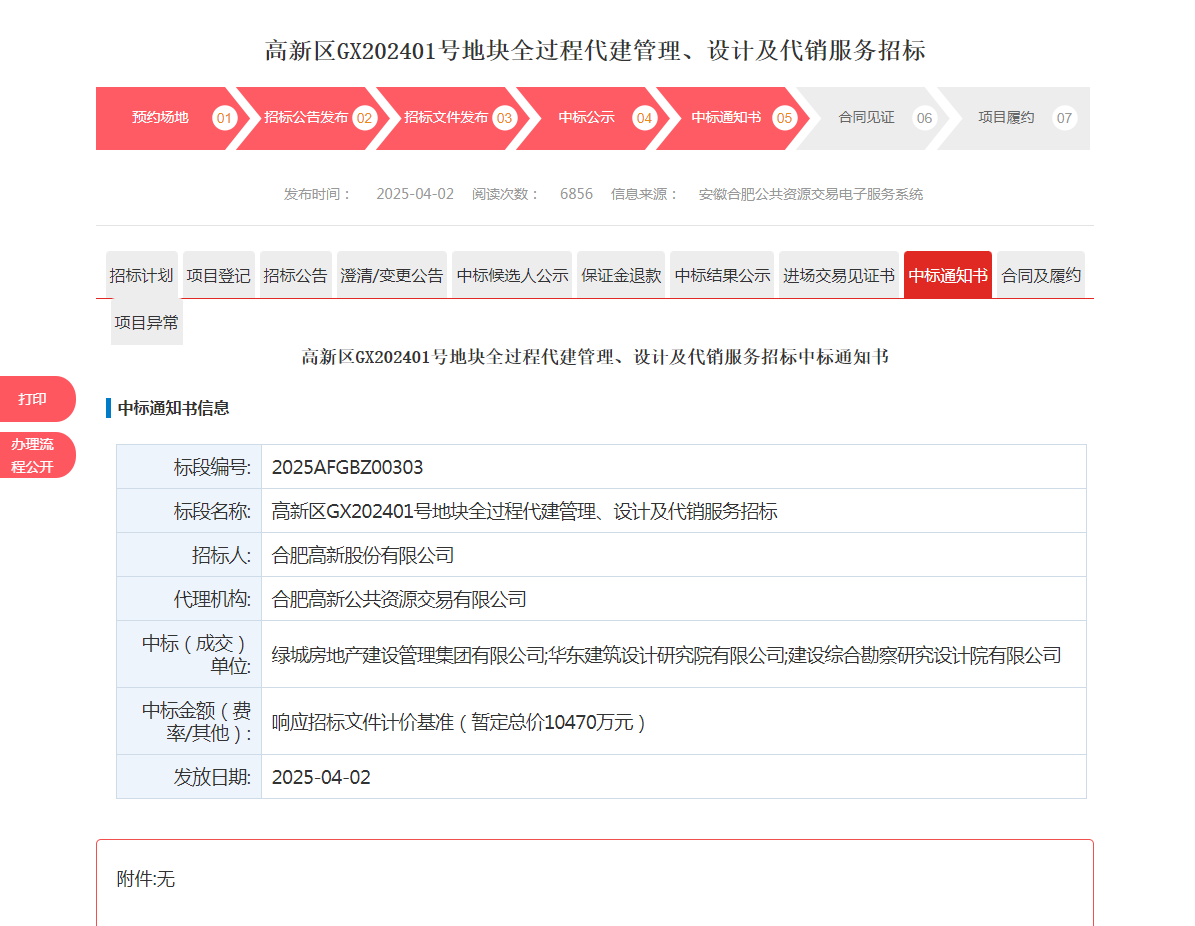Screen dimensions: 1195x926
Task: Open the 合同及履约 tab
Action: point(1041,275)
